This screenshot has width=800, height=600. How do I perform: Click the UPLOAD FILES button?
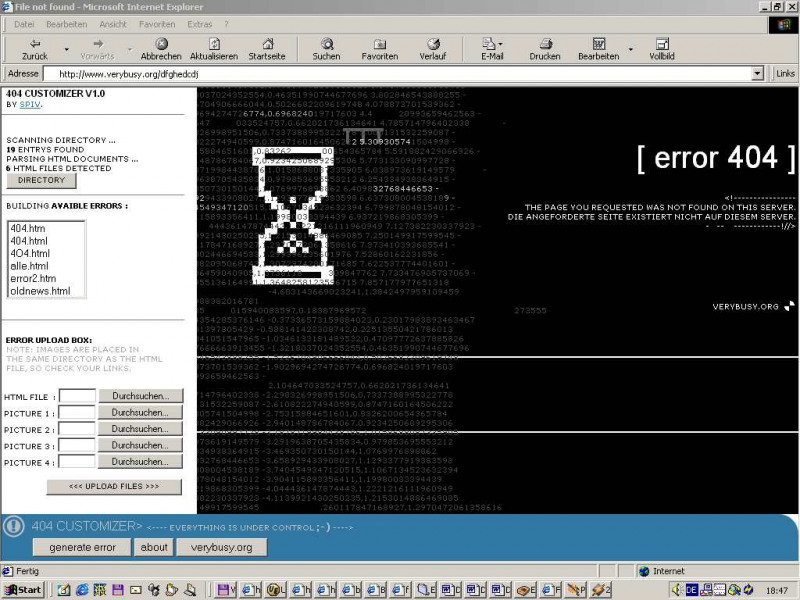(114, 487)
